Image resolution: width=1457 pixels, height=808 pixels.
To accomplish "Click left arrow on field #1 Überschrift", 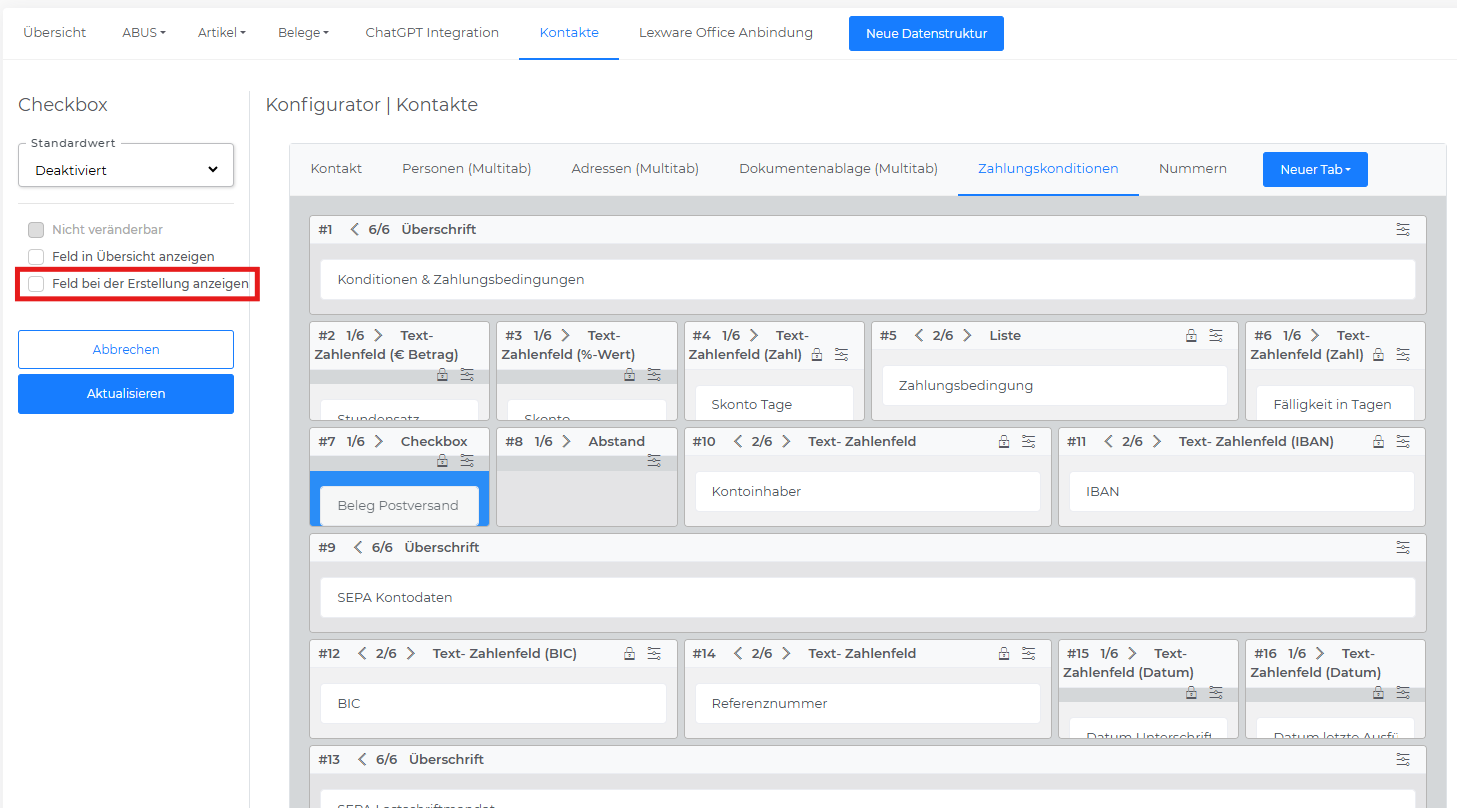I will click(x=354, y=230).
